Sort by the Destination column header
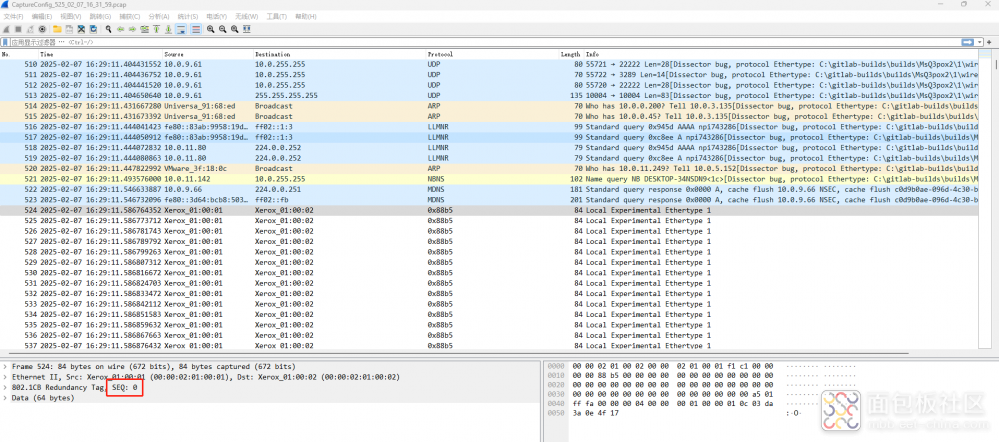This screenshot has height=442, width=999. [340, 55]
